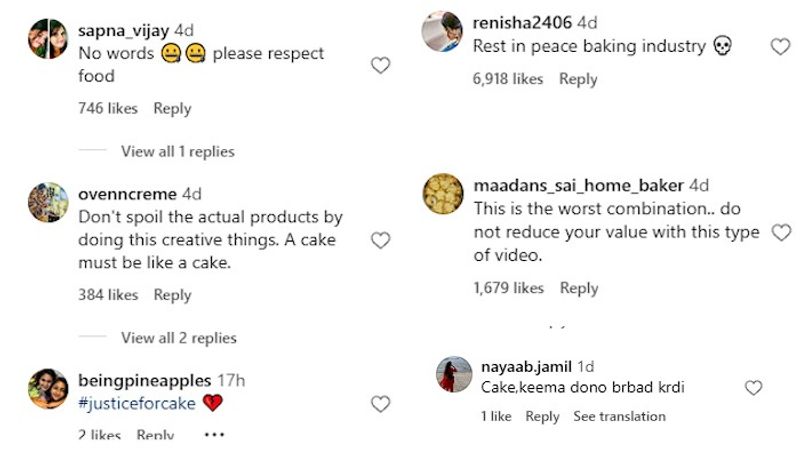Screen dimensions: 800x457
Task: Open maadans_sai_home_baker's profile avatar
Action: (x=442, y=194)
